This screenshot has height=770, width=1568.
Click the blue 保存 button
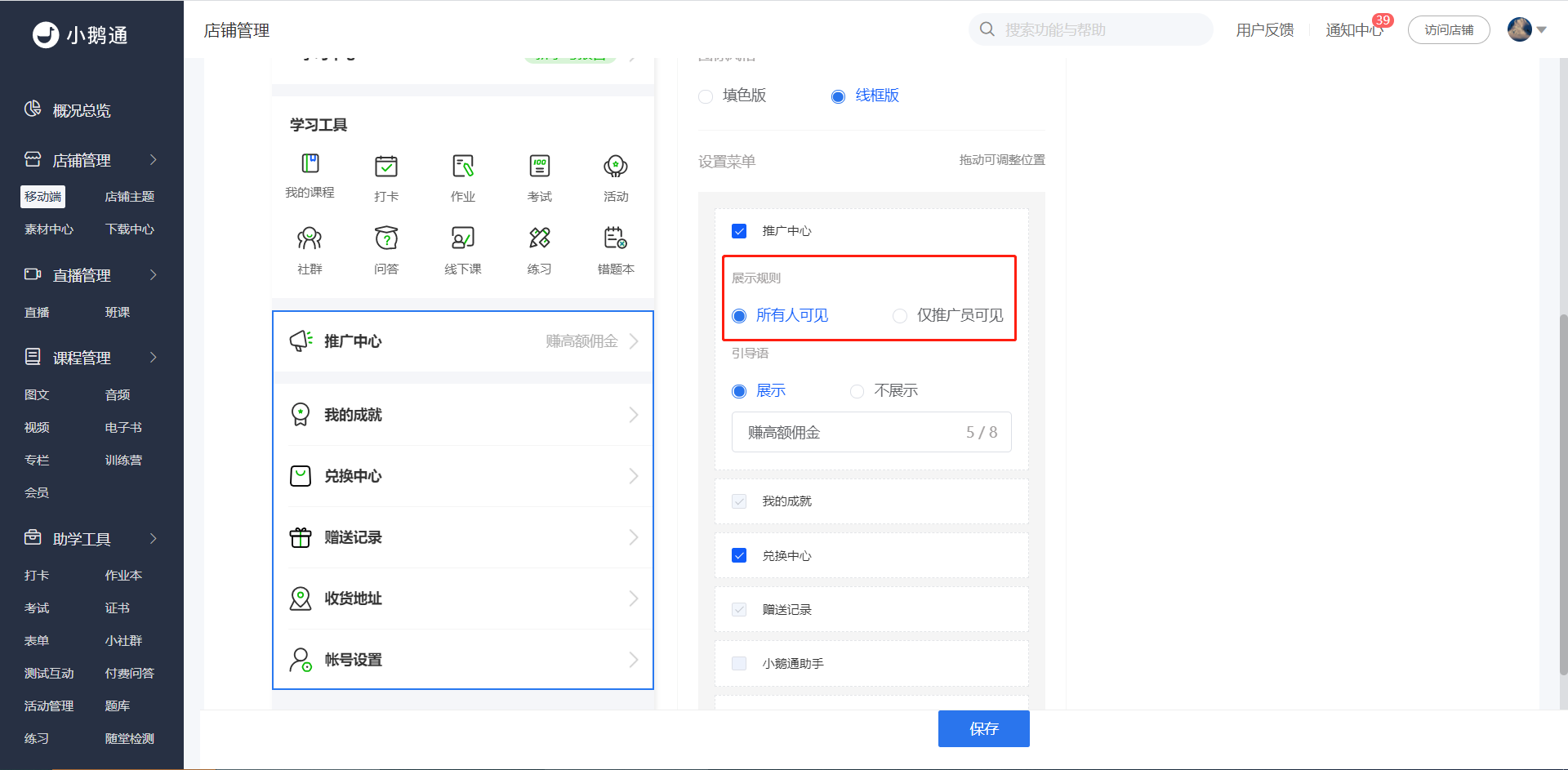pyautogui.click(x=983, y=728)
